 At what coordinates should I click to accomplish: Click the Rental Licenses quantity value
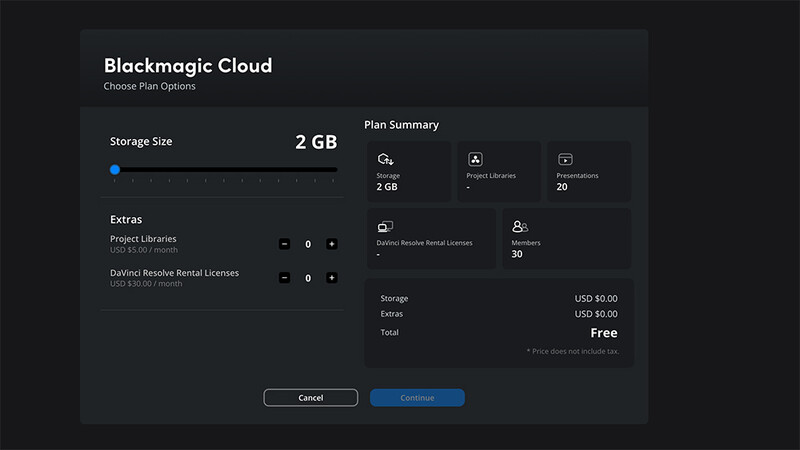pos(308,278)
